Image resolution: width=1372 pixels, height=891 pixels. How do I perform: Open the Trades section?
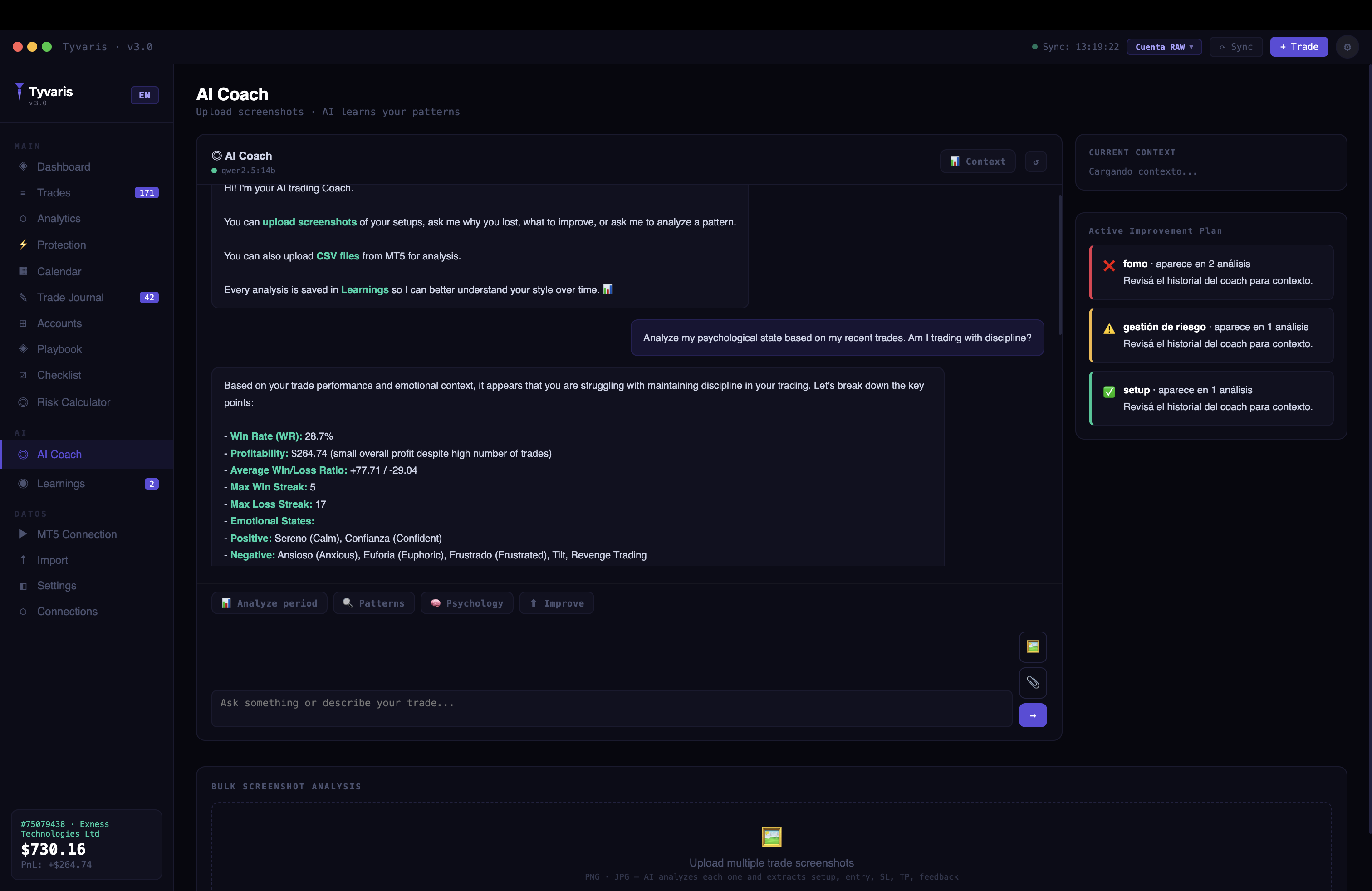[87, 192]
